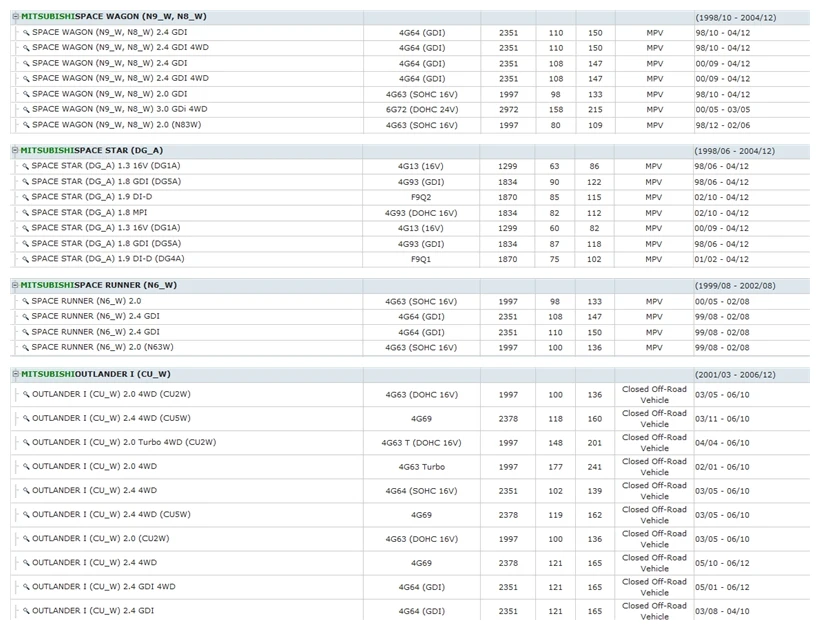Click magnifier icon beside SPACE RUNNER 2.0 (N63W)
The image size is (820, 630).
pyautogui.click(x=25, y=348)
